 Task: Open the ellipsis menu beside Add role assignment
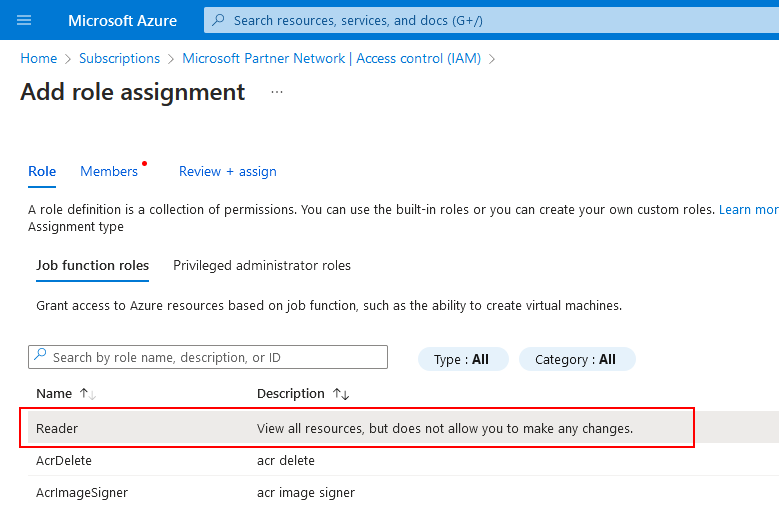tap(277, 92)
